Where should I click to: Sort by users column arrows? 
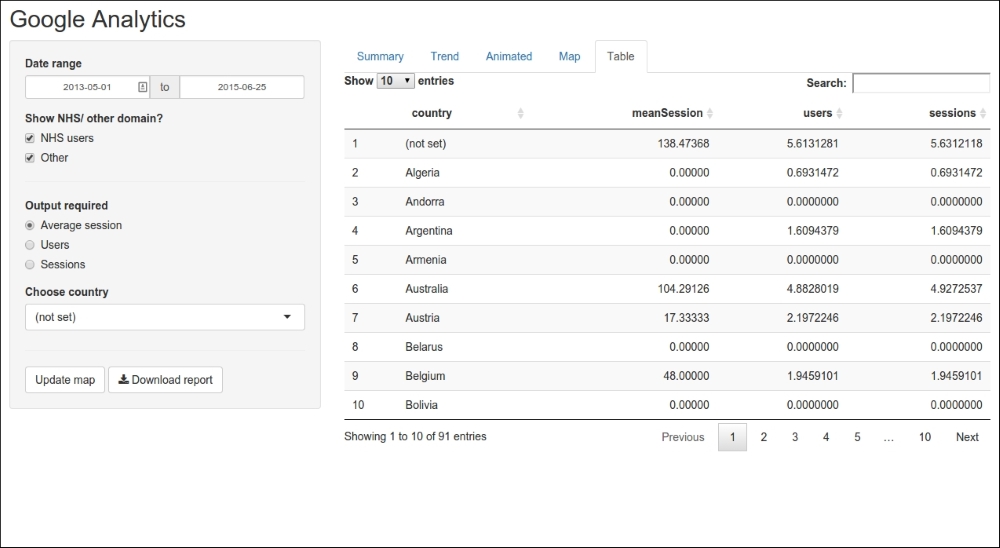tap(839, 114)
